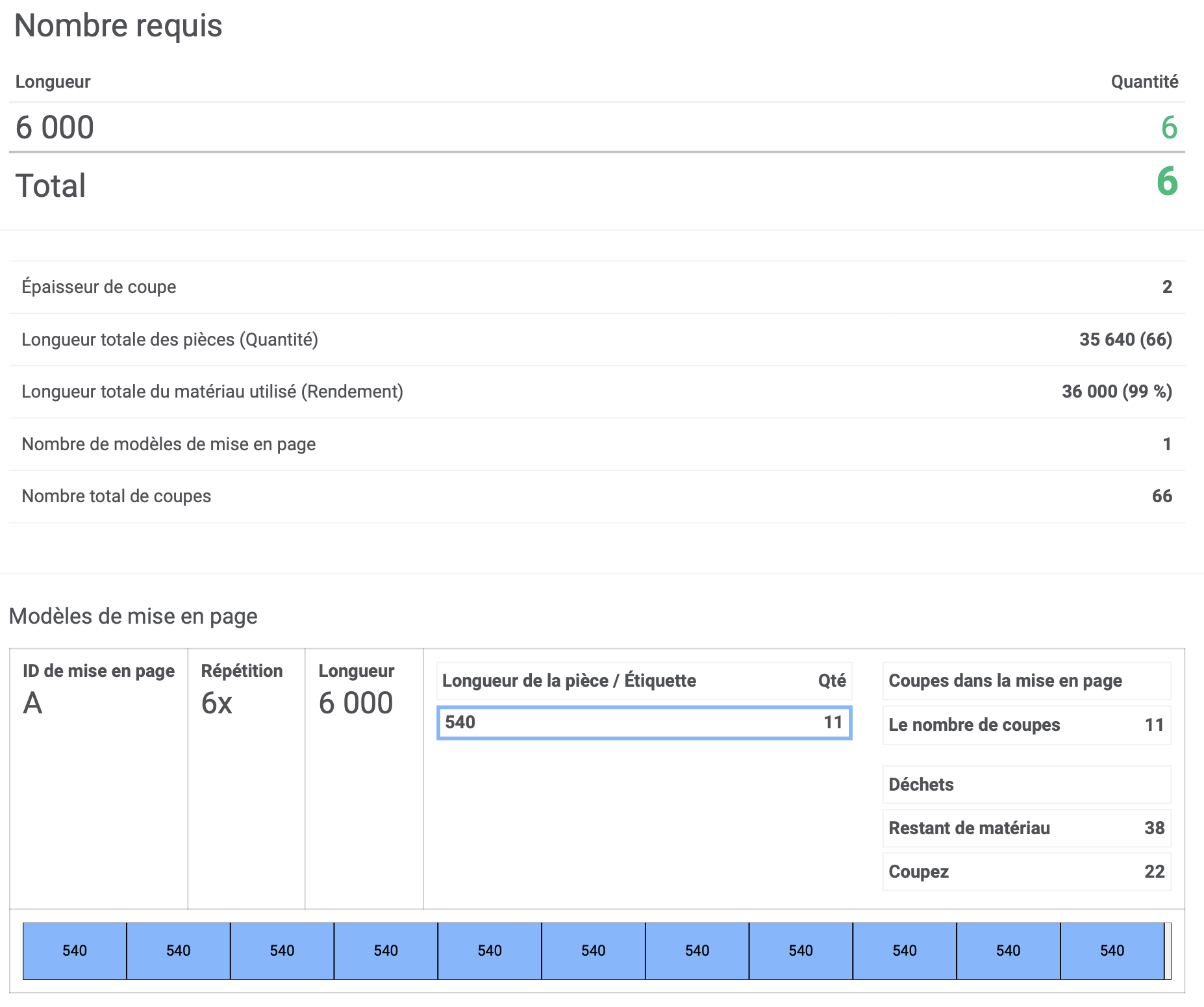Select the "Le nombre de coupes" label
Image resolution: width=1204 pixels, height=1007 pixels.
(974, 725)
